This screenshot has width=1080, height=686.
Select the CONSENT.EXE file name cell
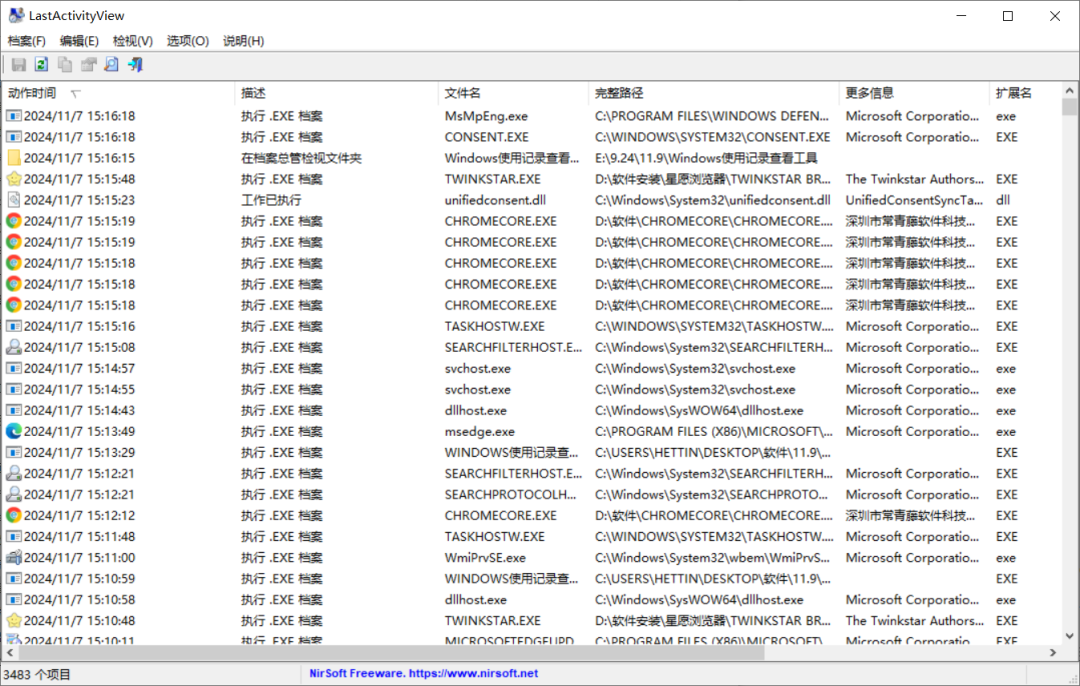(486, 137)
